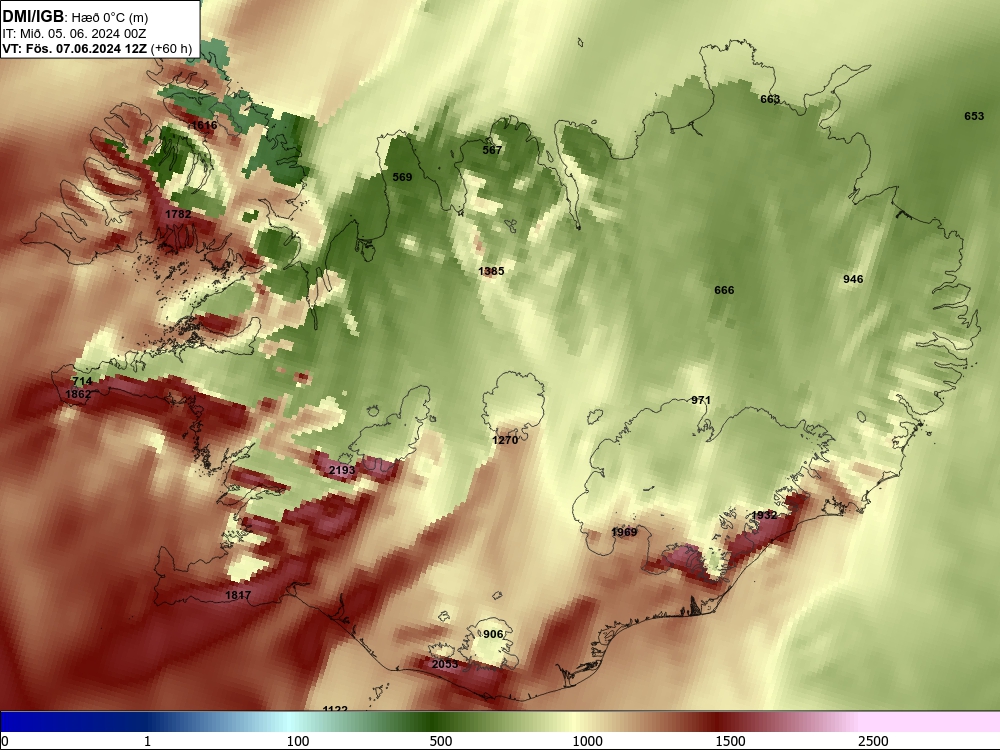Click the colorbar label 500
The image size is (1000, 750).
coord(441,741)
